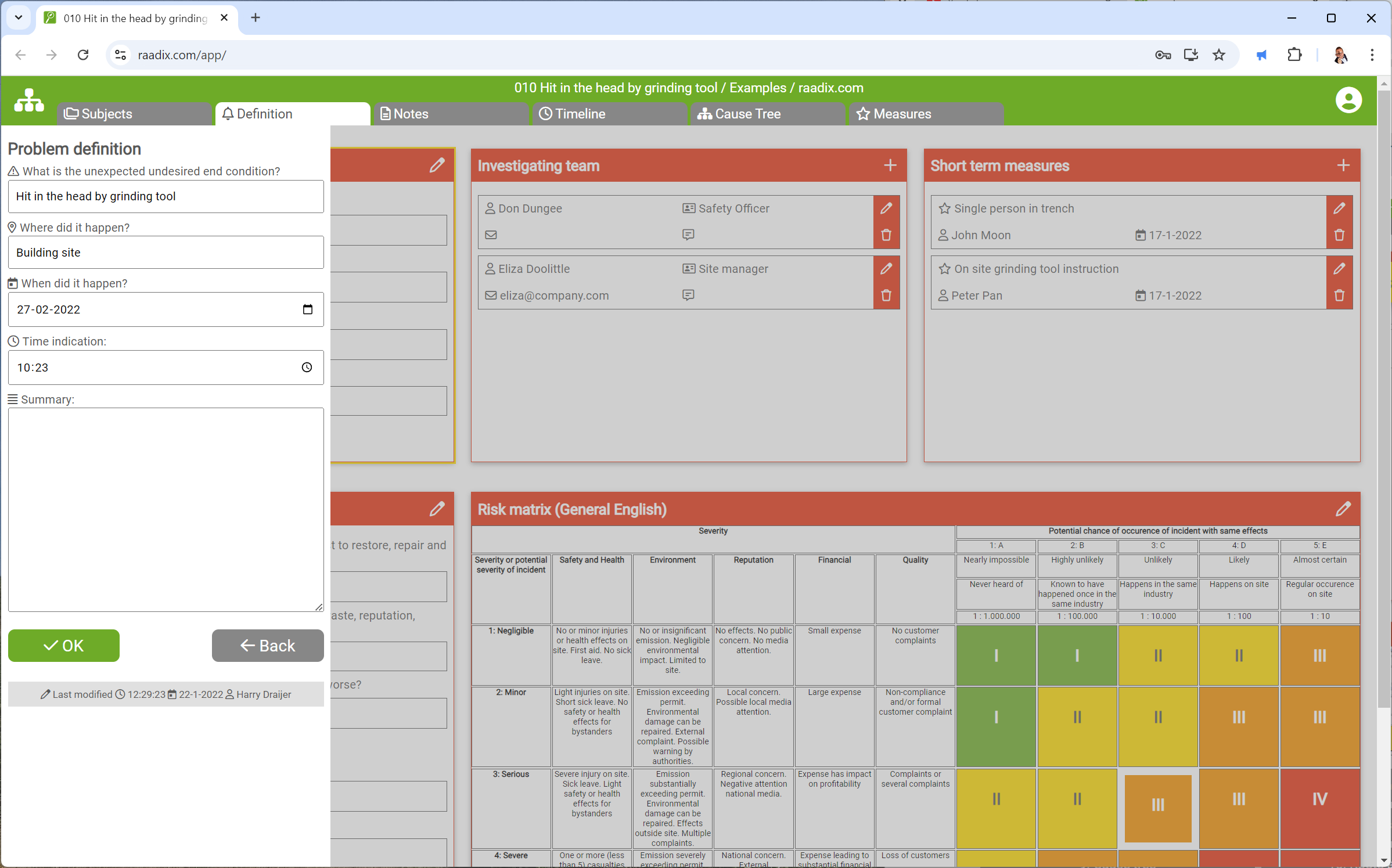Click the Last modified Harry Draijer line
This screenshot has width=1392, height=868.
(x=166, y=694)
